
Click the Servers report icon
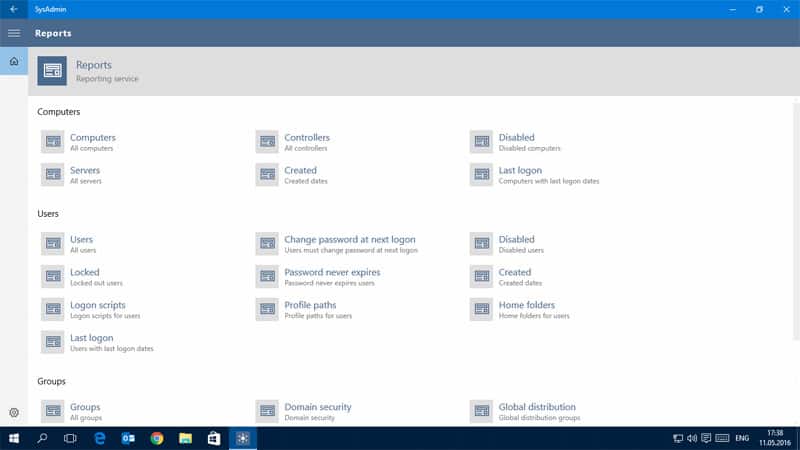pos(53,174)
